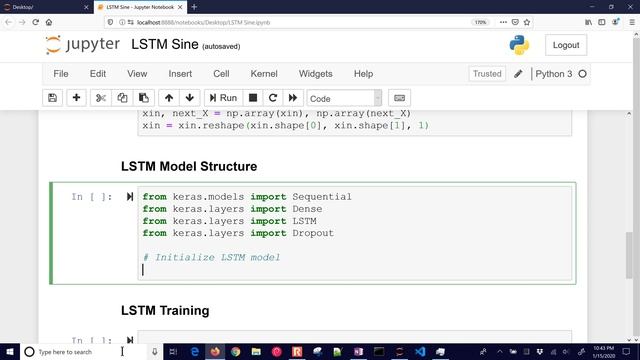Cut selected cells with scissors icon
640x360 pixels.
click(x=100, y=98)
